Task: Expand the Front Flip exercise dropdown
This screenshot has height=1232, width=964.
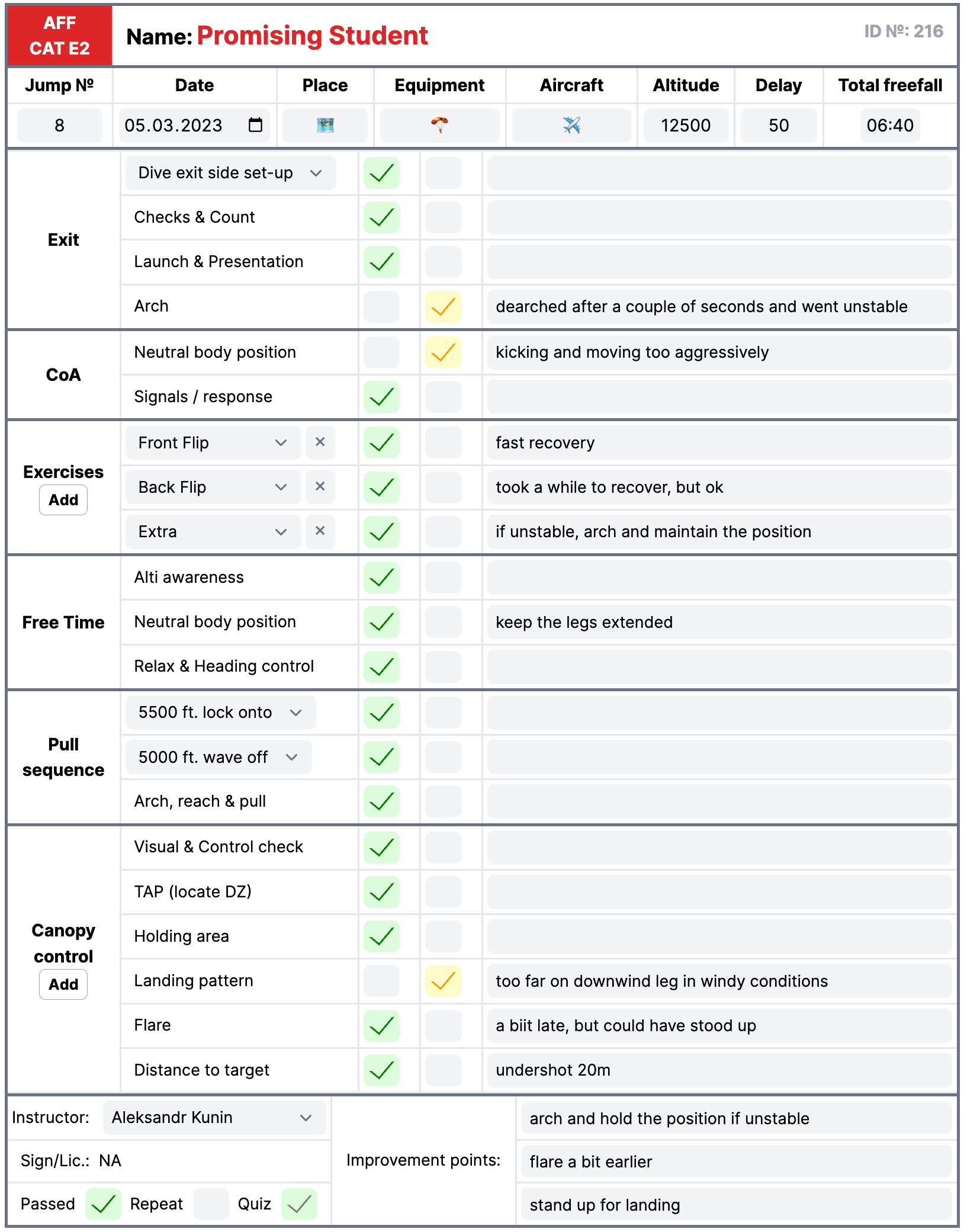Action: 281,442
